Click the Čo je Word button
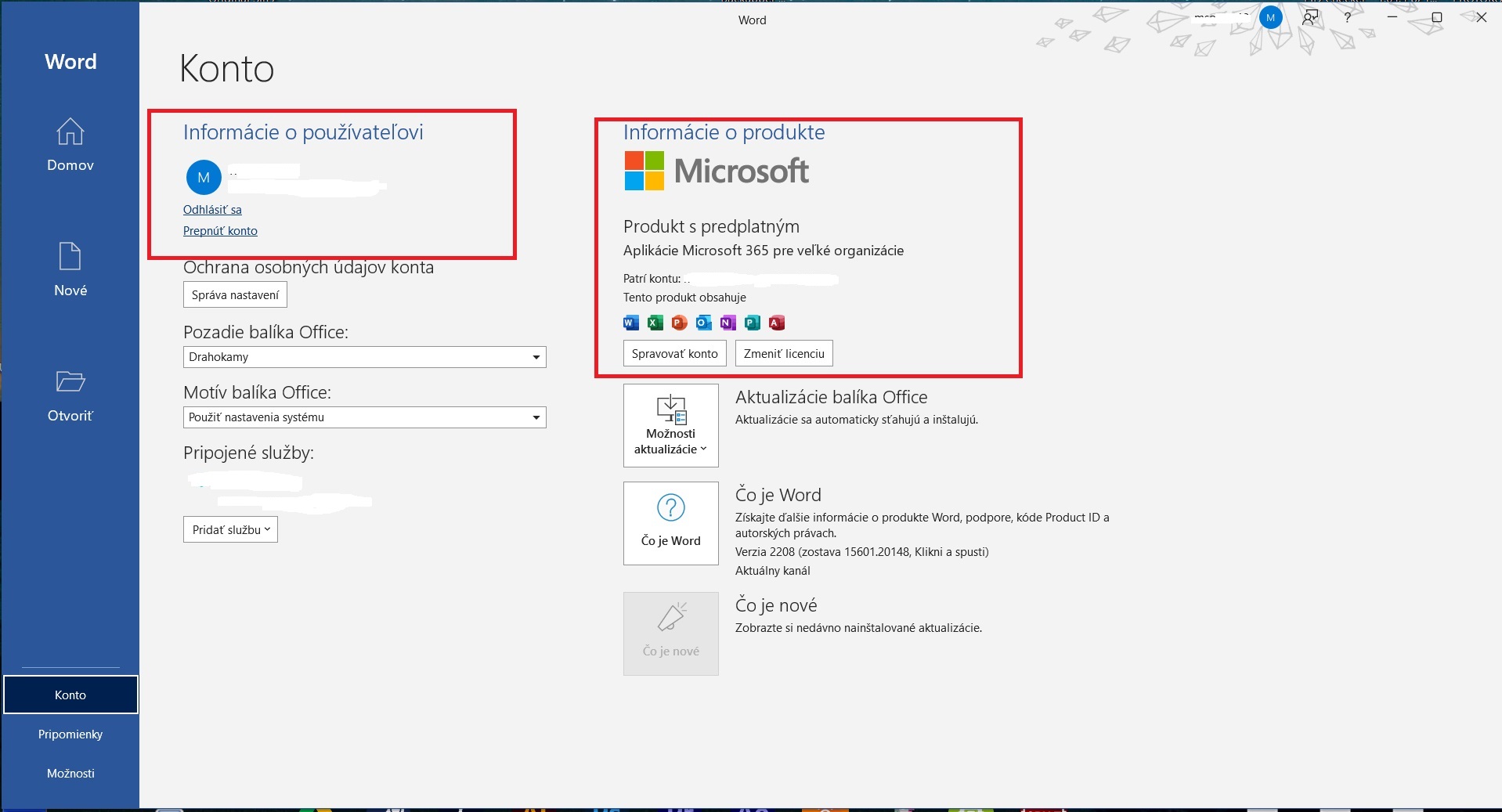 pos(671,523)
